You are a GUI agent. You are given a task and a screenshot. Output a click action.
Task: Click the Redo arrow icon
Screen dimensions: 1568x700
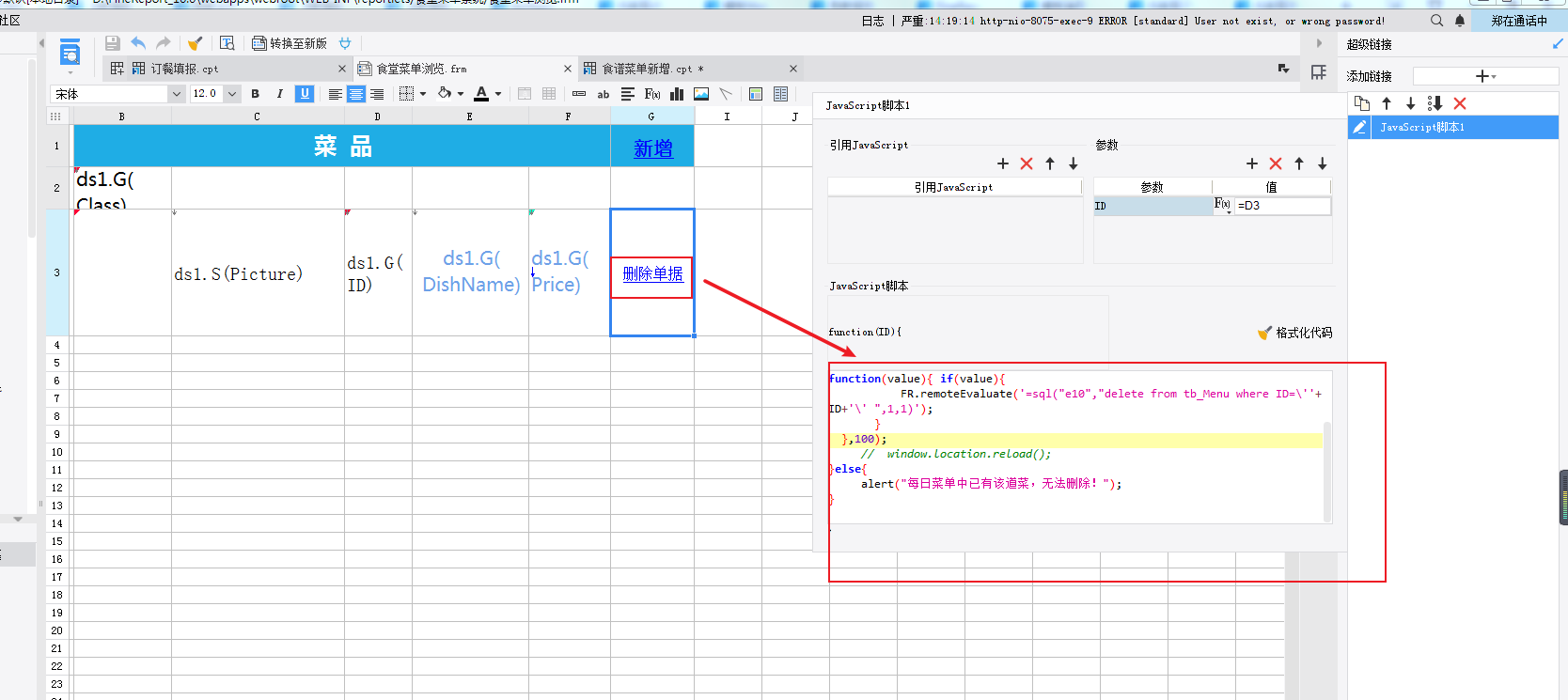(x=163, y=43)
